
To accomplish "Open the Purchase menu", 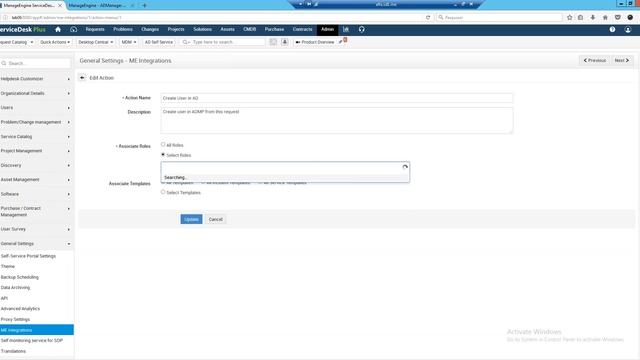I will point(274,29).
